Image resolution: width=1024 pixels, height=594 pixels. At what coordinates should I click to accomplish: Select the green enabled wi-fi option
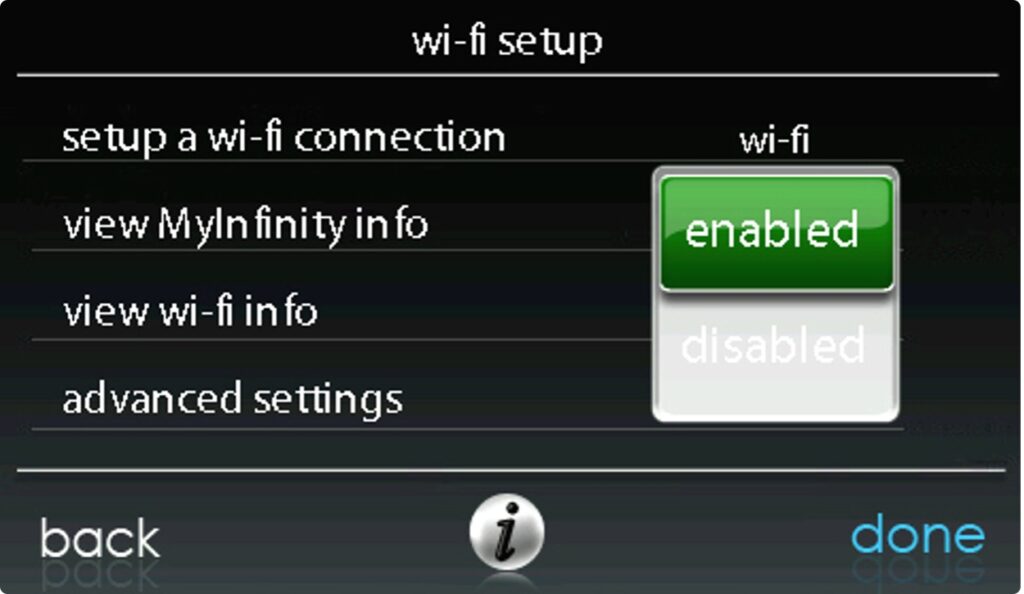click(x=776, y=232)
